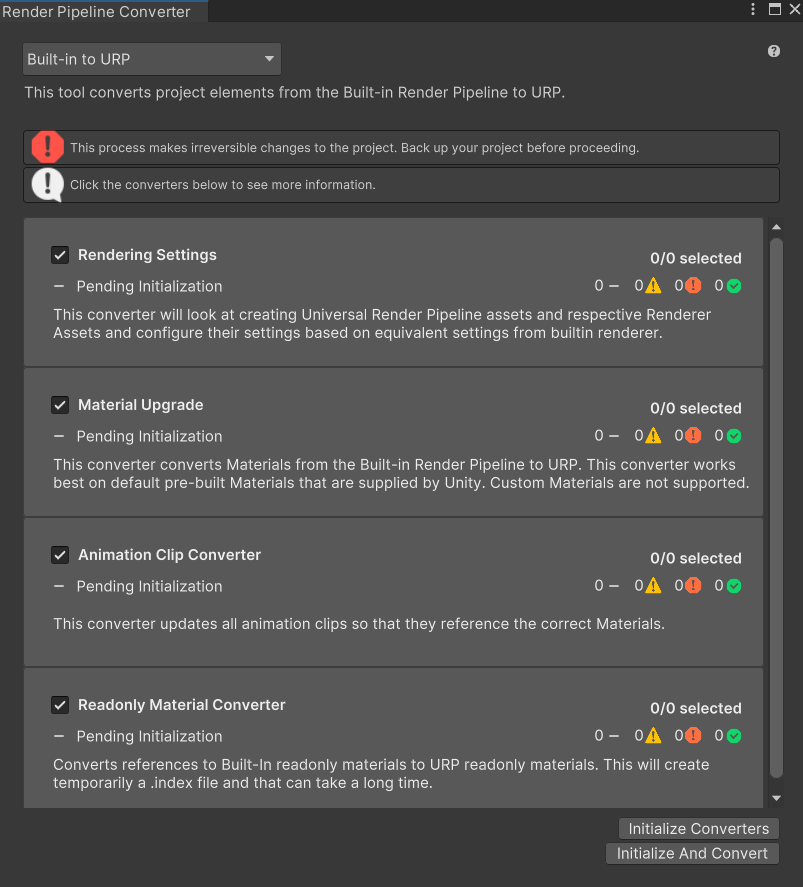Click the red irreversible-changes warning icon

48,147
